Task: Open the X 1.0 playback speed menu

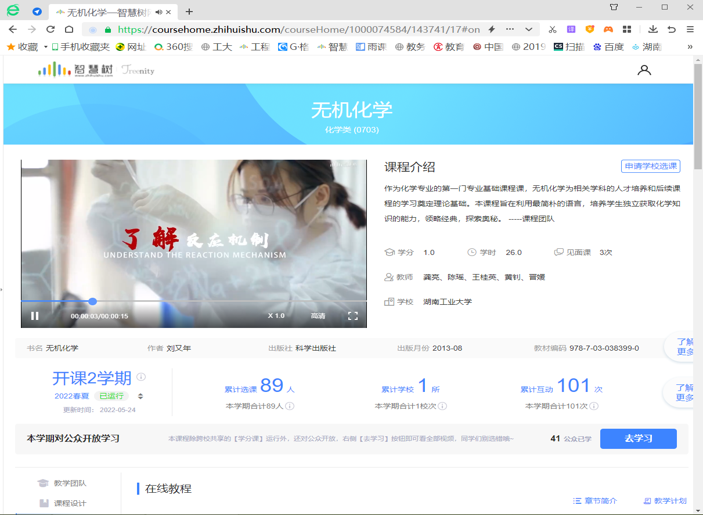Action: 276,316
